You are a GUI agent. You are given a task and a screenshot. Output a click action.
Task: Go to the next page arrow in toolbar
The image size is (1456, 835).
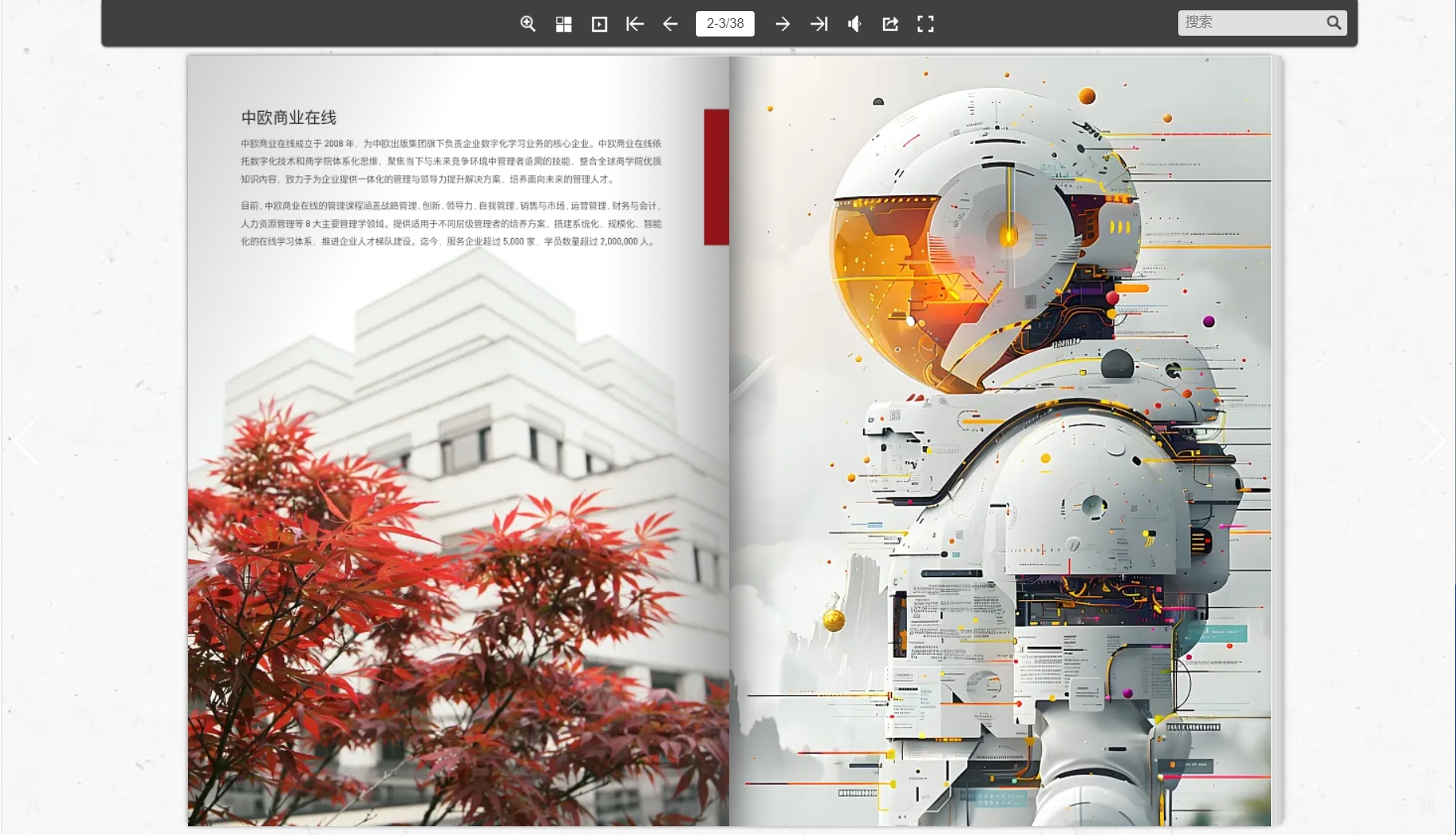tap(782, 24)
